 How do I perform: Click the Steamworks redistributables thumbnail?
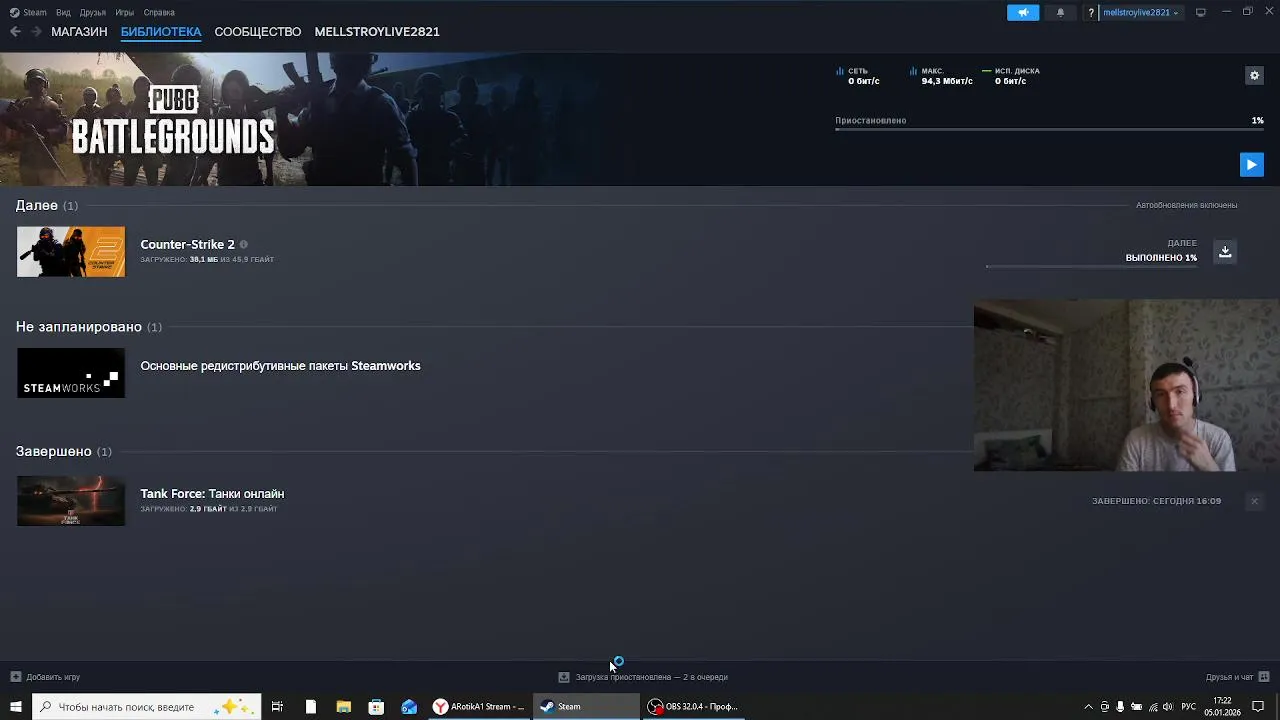[71, 373]
